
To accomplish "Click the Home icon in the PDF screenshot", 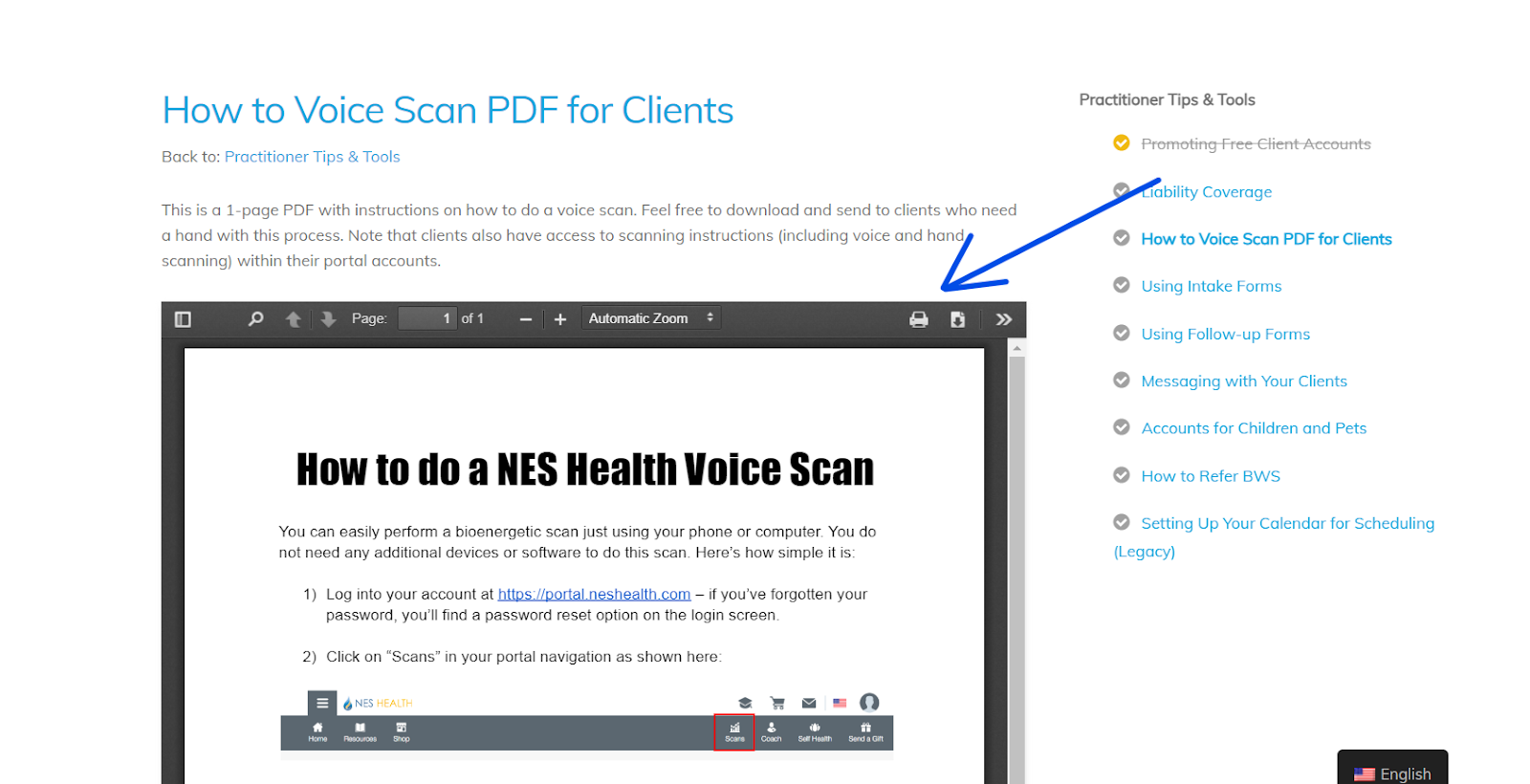I will coord(317,732).
